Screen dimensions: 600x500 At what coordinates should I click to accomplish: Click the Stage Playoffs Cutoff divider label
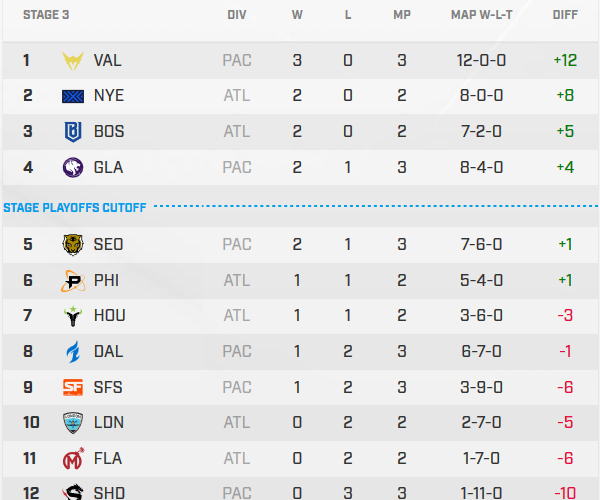pos(75,208)
